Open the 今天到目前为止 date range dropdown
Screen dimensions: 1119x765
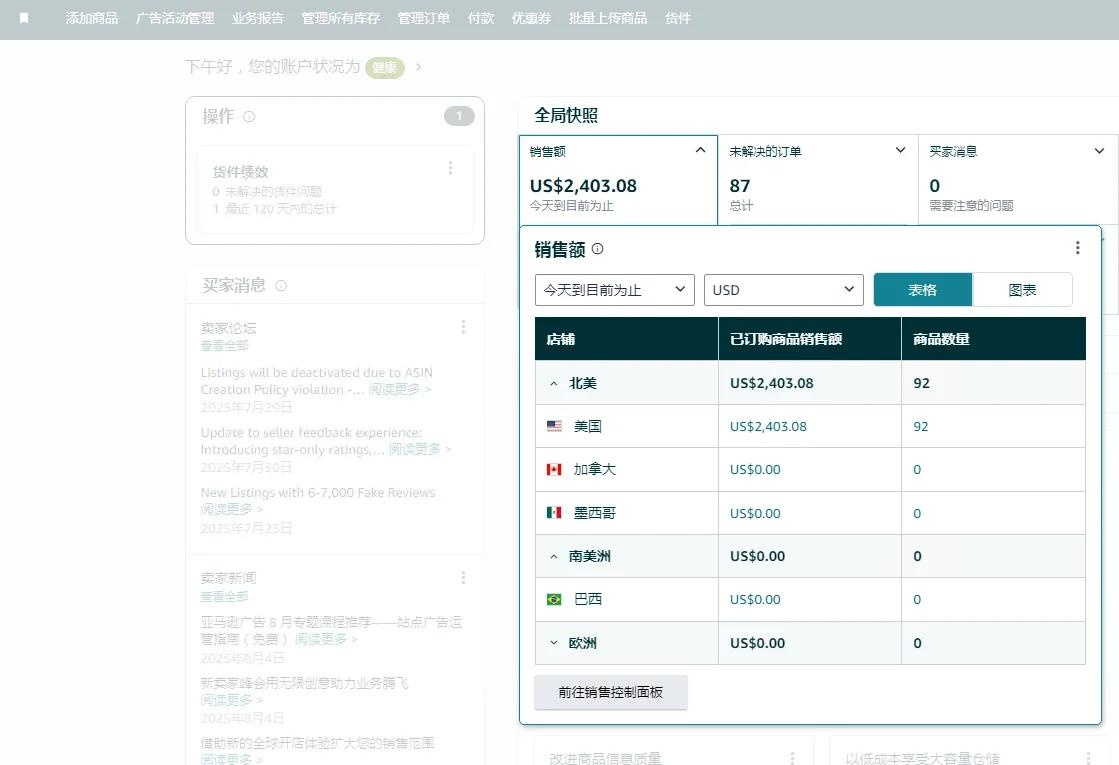pyautogui.click(x=614, y=290)
